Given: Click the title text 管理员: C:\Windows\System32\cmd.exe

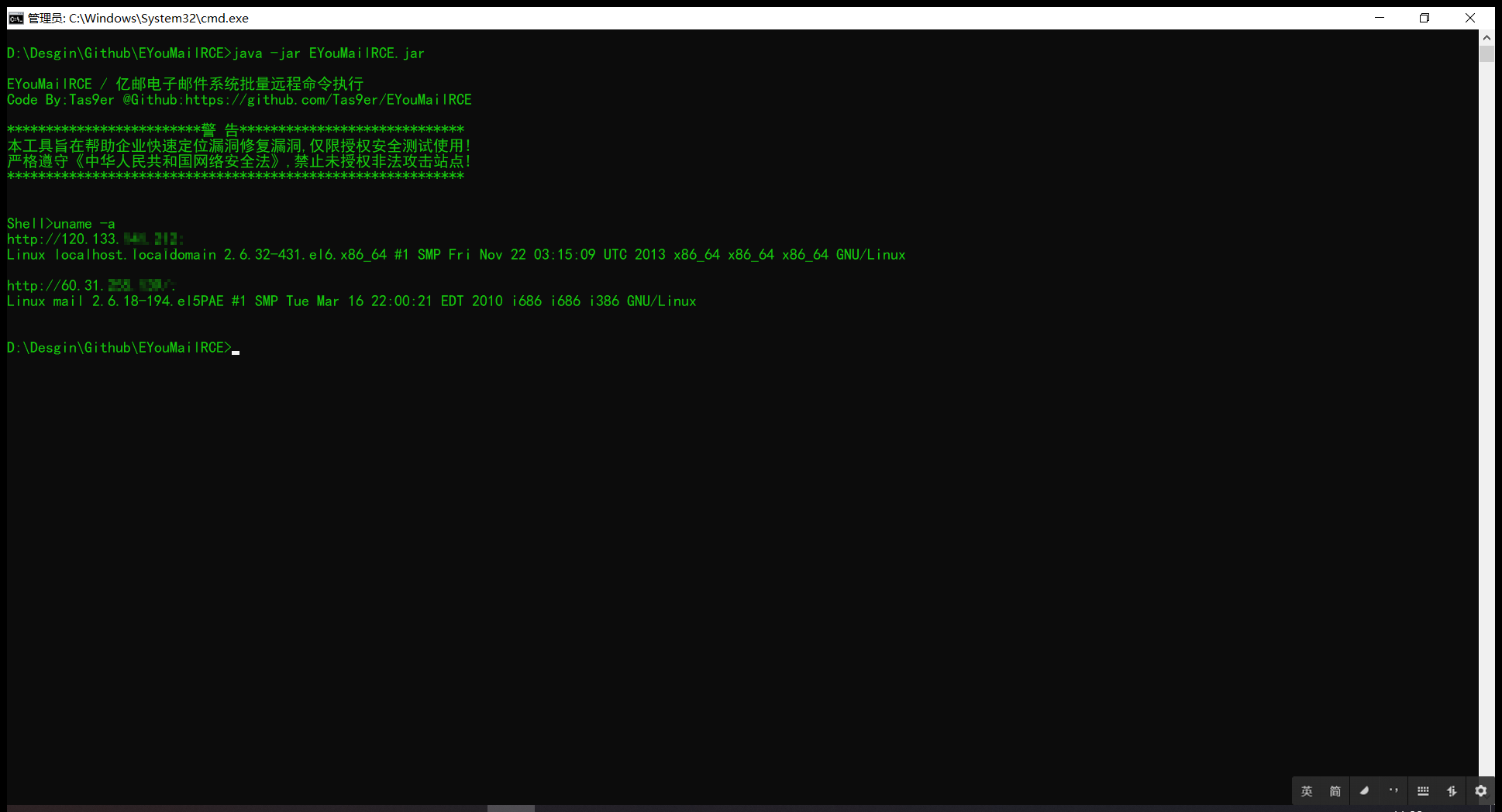Looking at the screenshot, I should click(x=138, y=18).
